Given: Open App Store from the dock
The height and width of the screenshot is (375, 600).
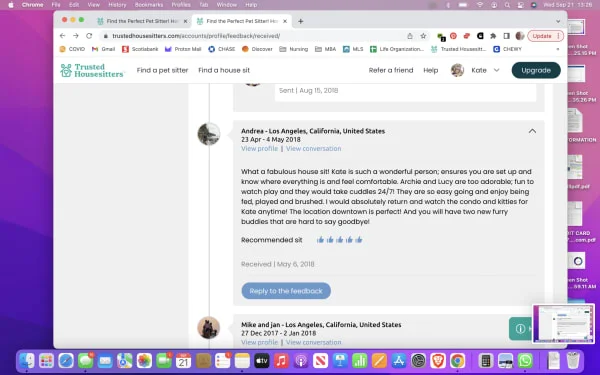Looking at the screenshot, I should coord(399,360).
